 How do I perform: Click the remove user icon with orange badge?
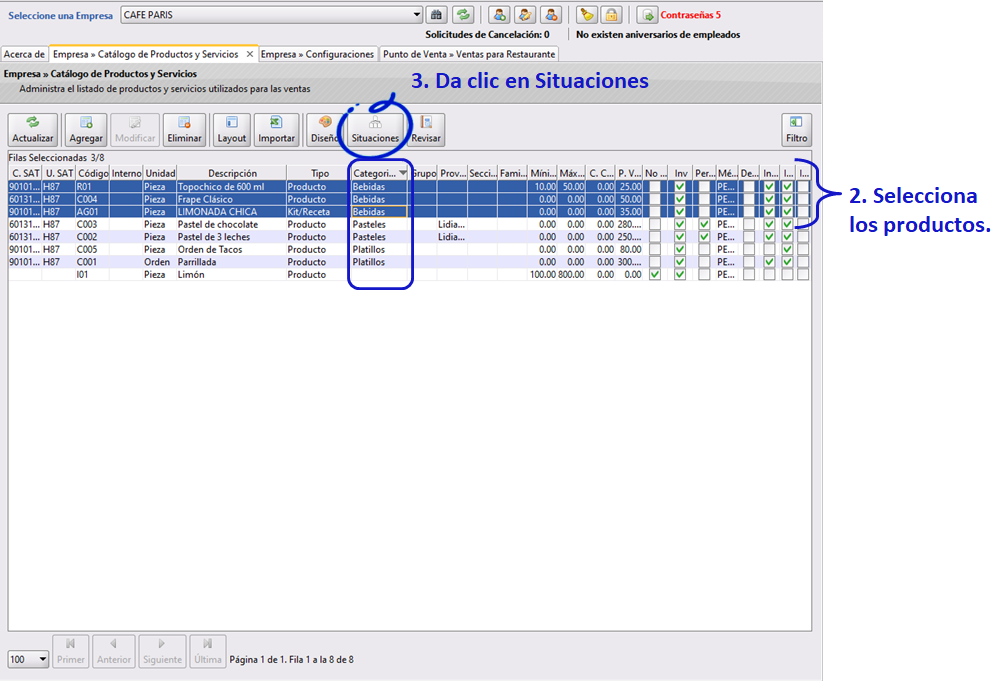click(x=551, y=15)
